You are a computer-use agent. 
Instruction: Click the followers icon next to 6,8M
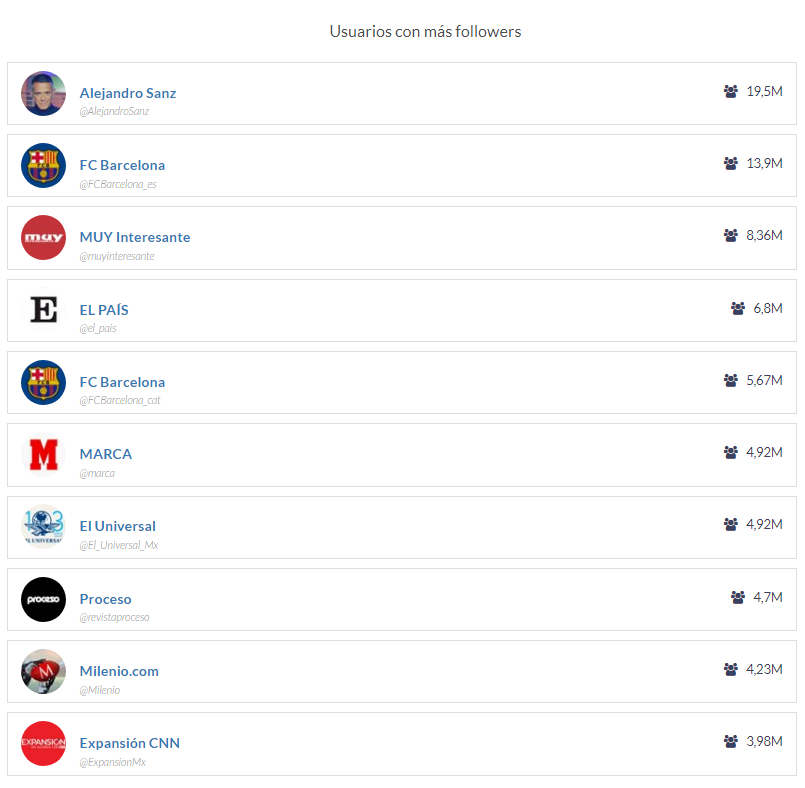tap(738, 309)
